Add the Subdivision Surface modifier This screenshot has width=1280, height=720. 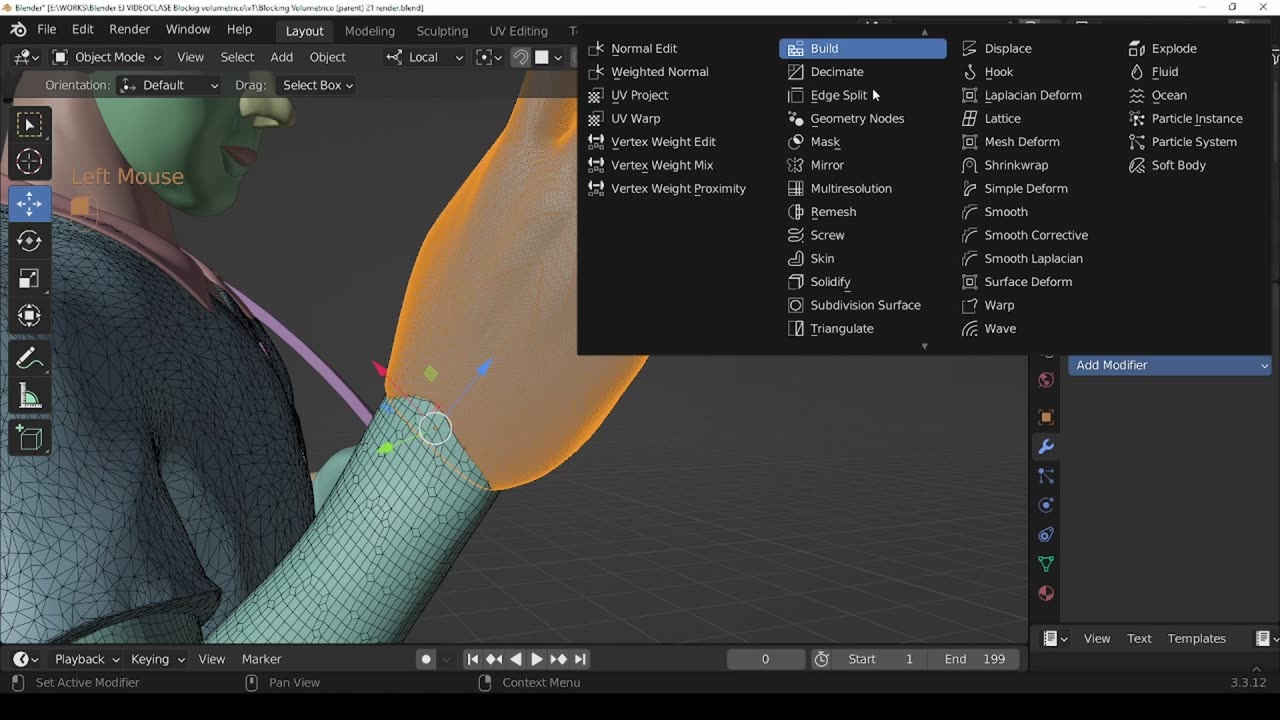[x=862, y=305]
